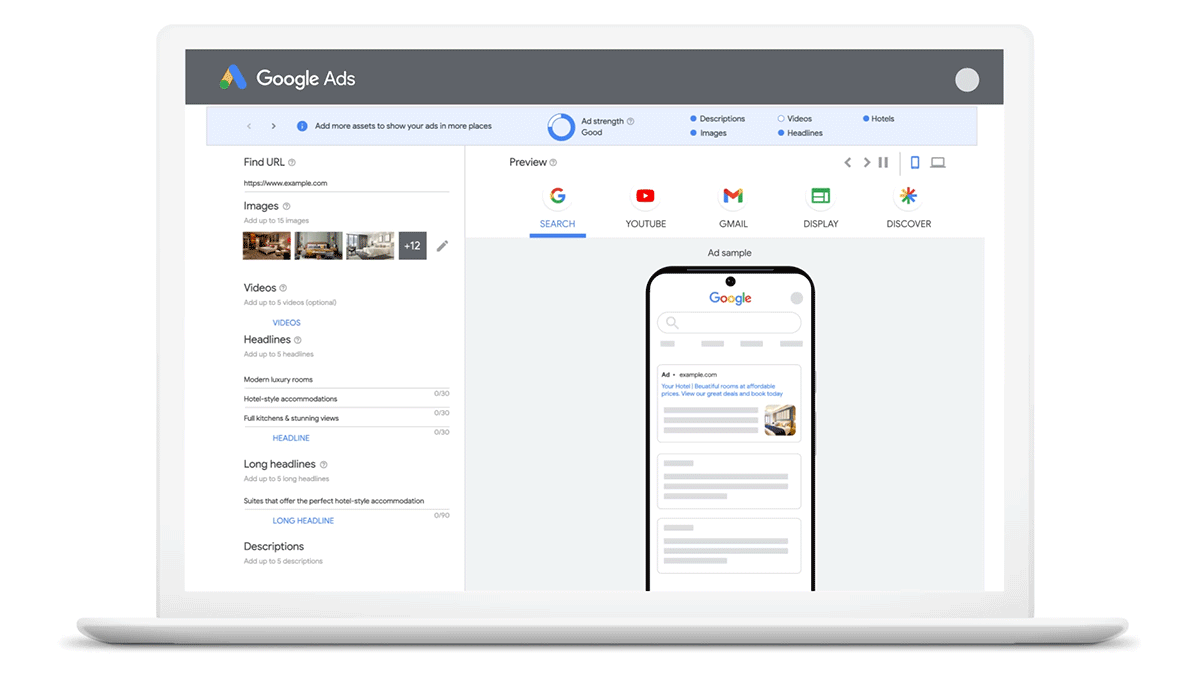Click the pencil icon to edit images
The image size is (1200, 675).
pyautogui.click(x=442, y=245)
